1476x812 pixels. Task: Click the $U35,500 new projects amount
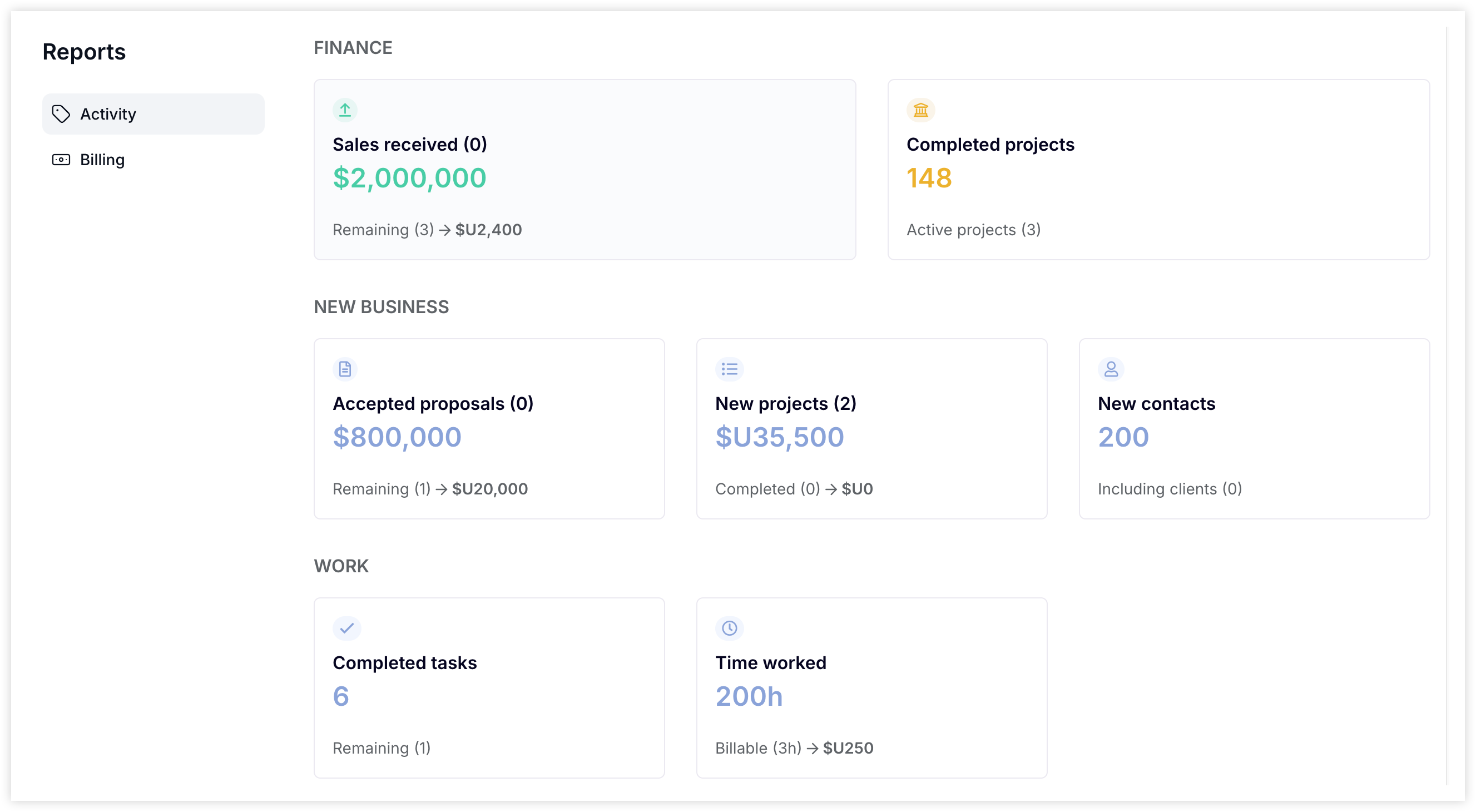click(x=779, y=437)
